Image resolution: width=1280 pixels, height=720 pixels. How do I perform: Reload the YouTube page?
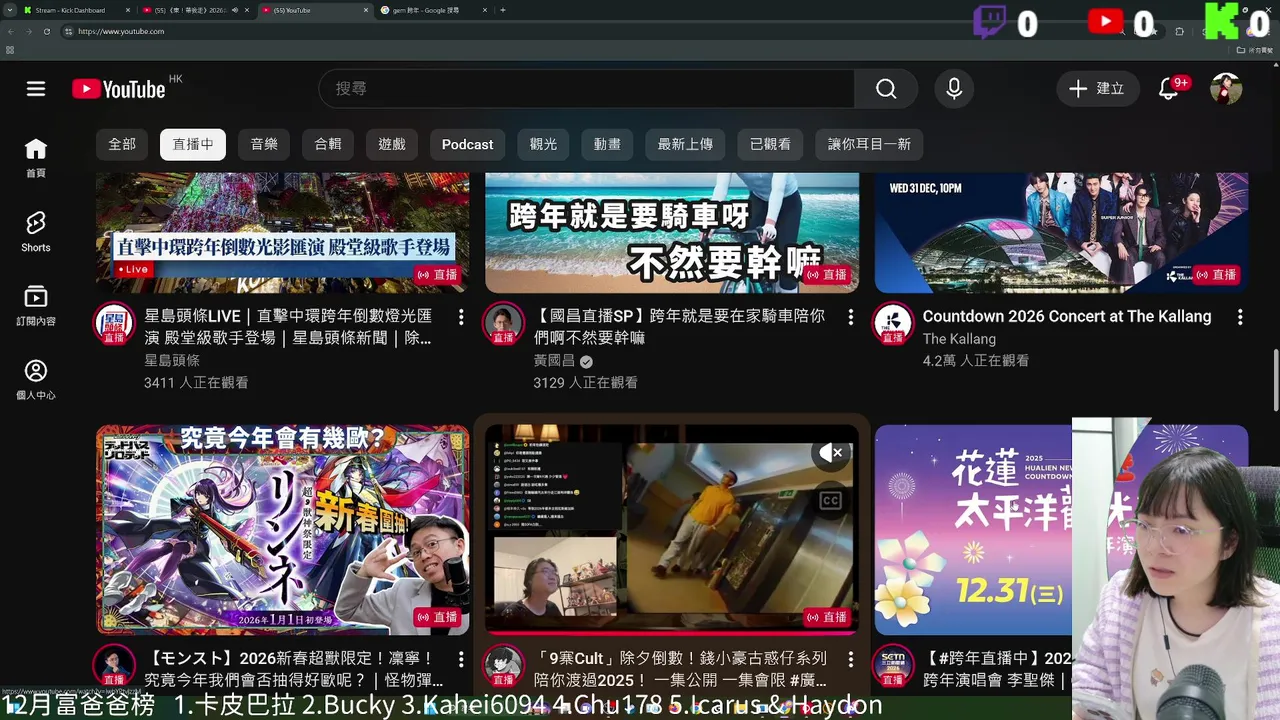point(49,31)
